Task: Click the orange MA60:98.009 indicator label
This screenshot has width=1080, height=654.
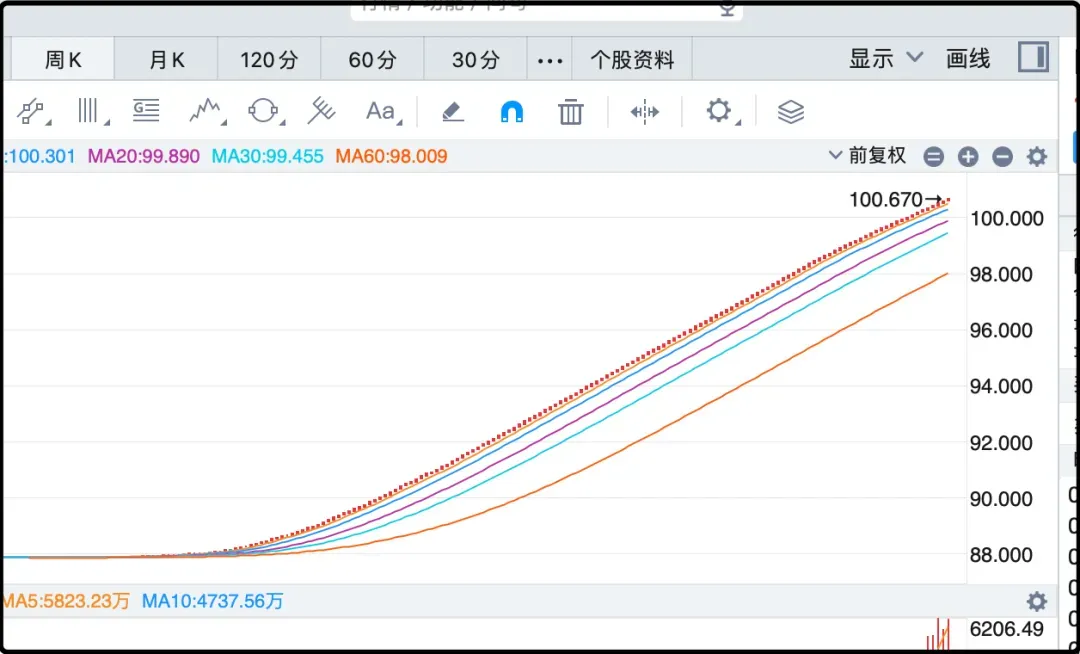Action: (x=391, y=156)
